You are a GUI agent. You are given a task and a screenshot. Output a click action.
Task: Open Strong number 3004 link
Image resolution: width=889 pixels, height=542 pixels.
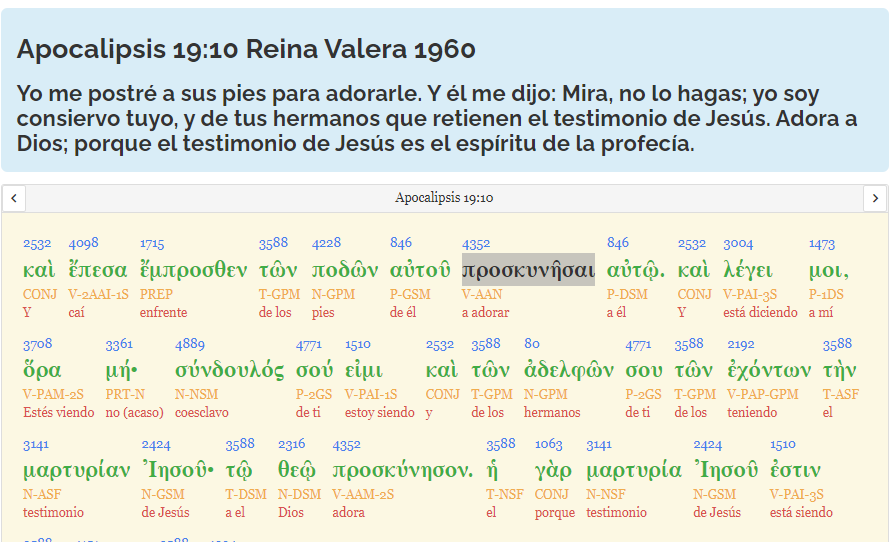coord(738,244)
